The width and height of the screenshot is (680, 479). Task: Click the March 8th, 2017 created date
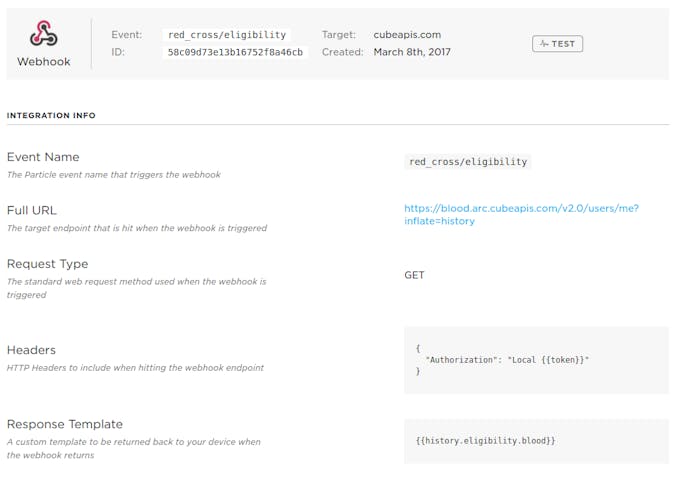pos(412,52)
